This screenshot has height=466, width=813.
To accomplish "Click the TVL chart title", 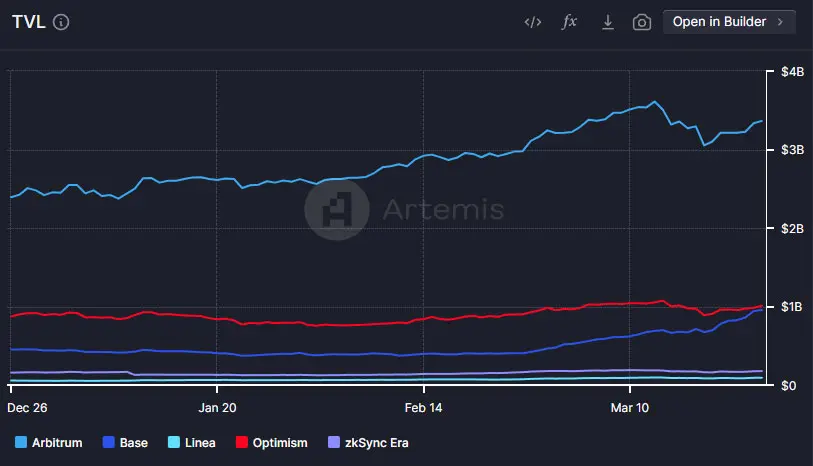I will [29, 22].
